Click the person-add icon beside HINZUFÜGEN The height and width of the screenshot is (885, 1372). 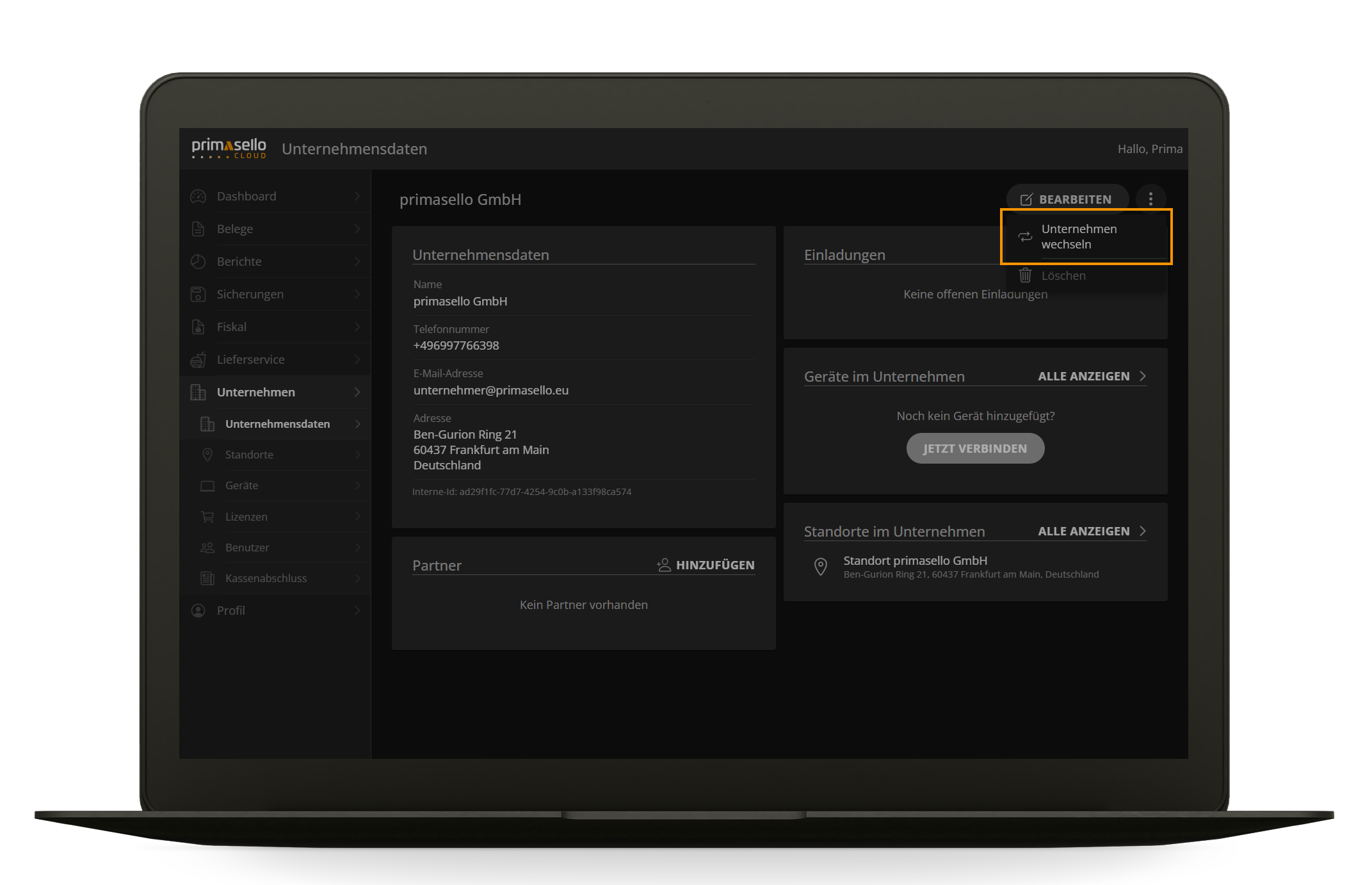coord(663,565)
